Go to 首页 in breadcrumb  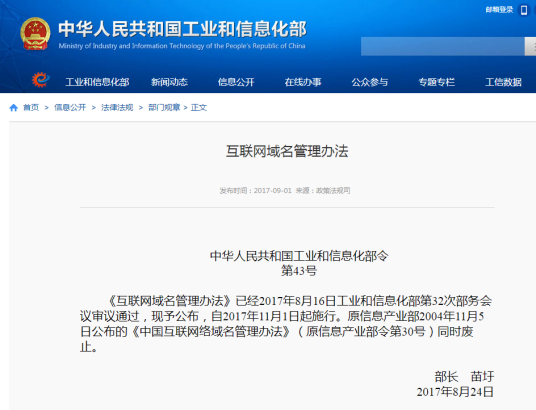click(x=31, y=108)
